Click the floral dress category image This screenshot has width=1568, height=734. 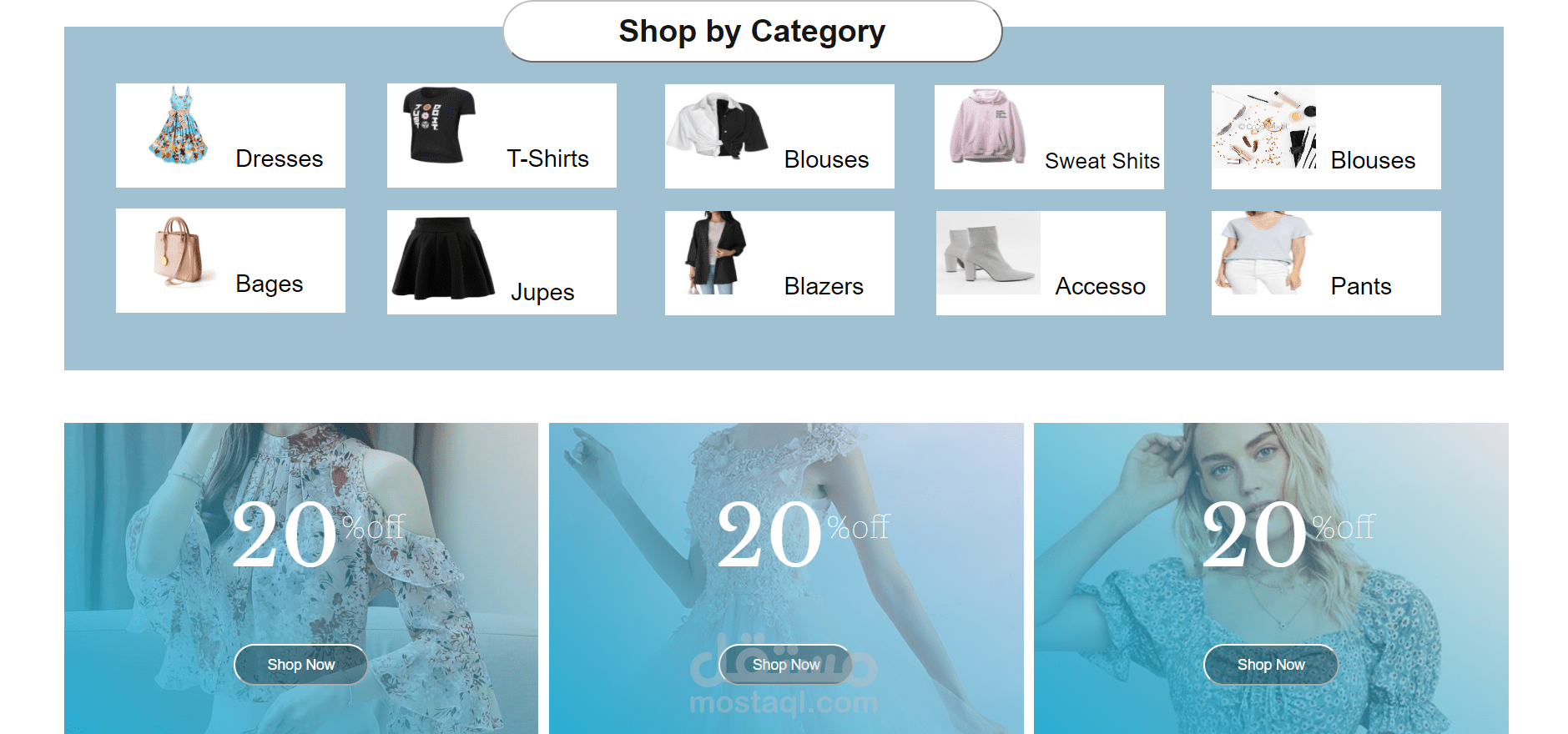[178, 125]
